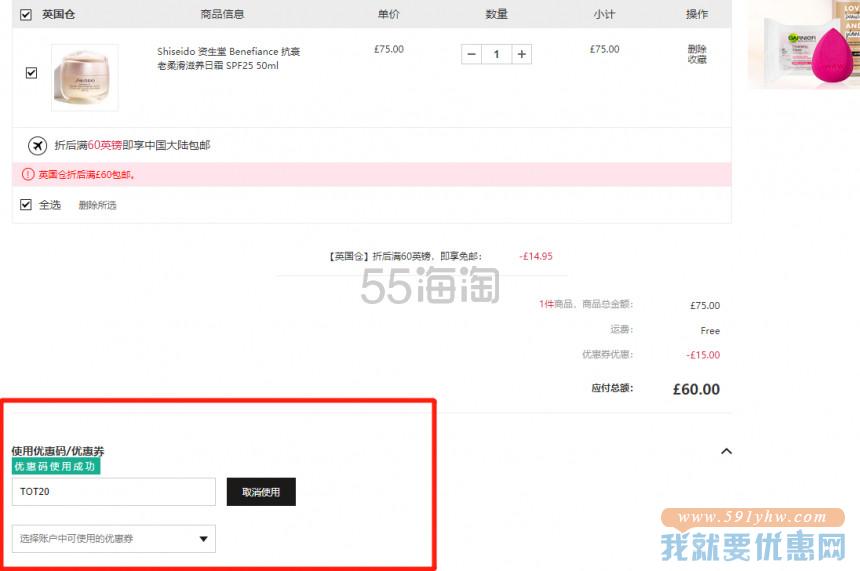Image resolution: width=860 pixels, height=571 pixels.
Task: Click the 优惠码使用成功 success badge
Action: (x=56, y=466)
